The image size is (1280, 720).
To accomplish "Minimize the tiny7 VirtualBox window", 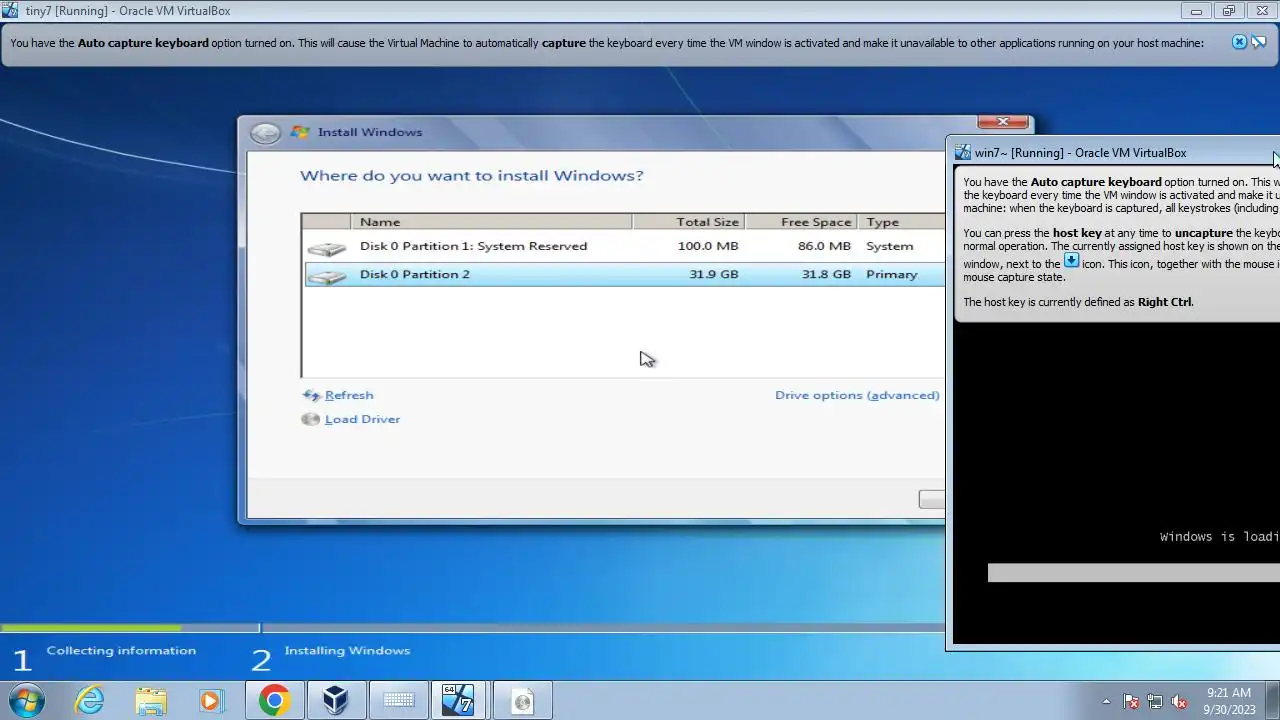I will 1196,11.
